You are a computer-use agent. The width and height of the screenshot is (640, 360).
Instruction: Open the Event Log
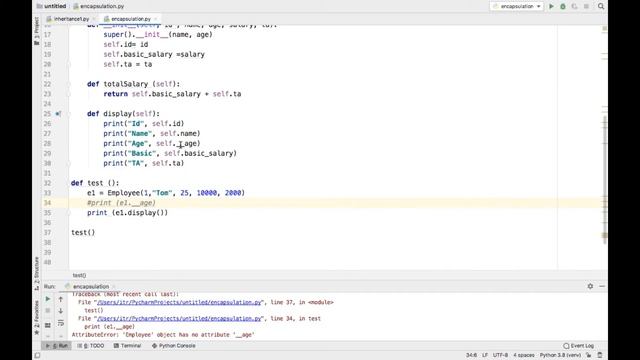[579, 346]
